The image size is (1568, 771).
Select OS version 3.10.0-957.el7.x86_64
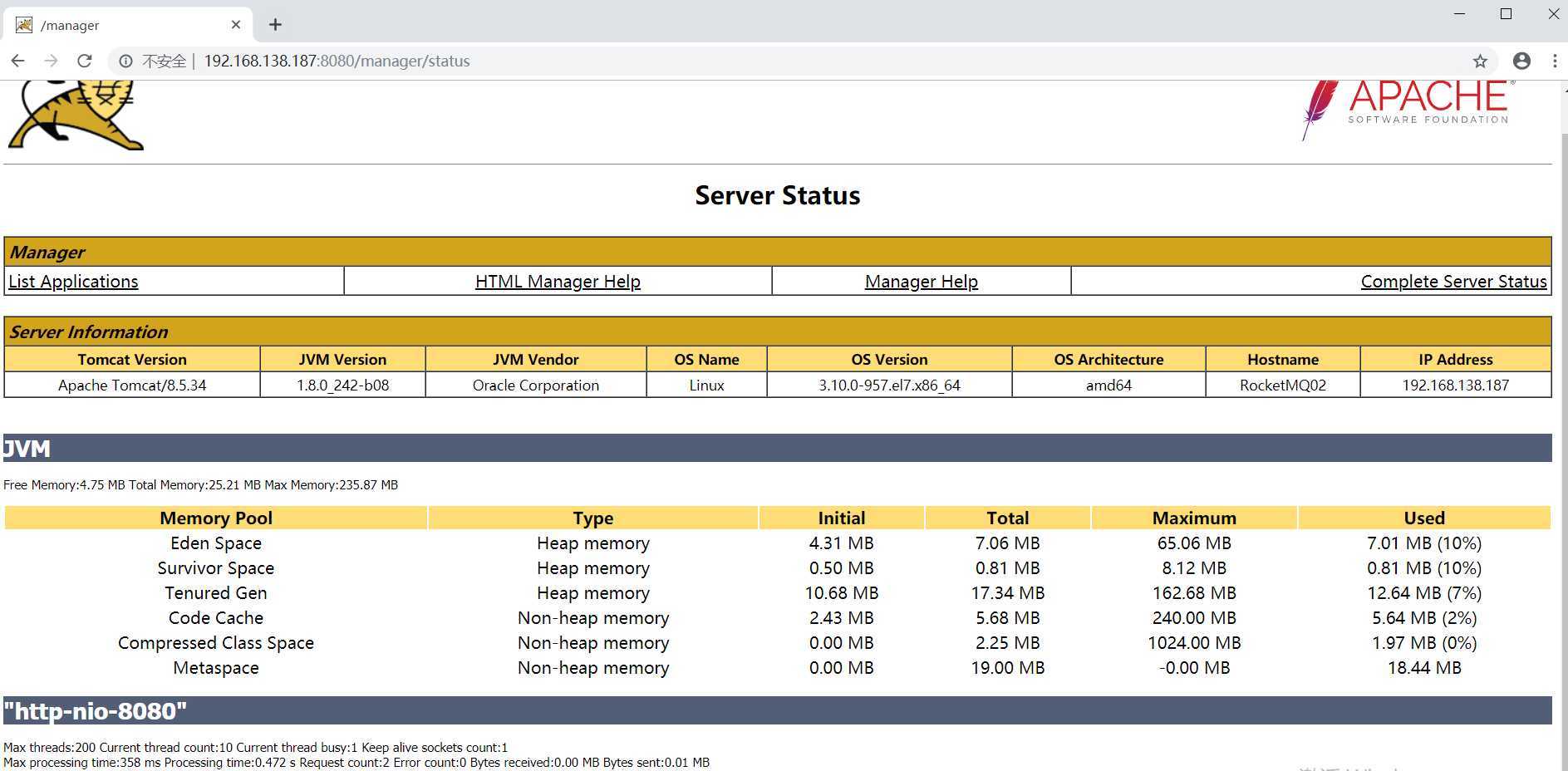click(889, 385)
